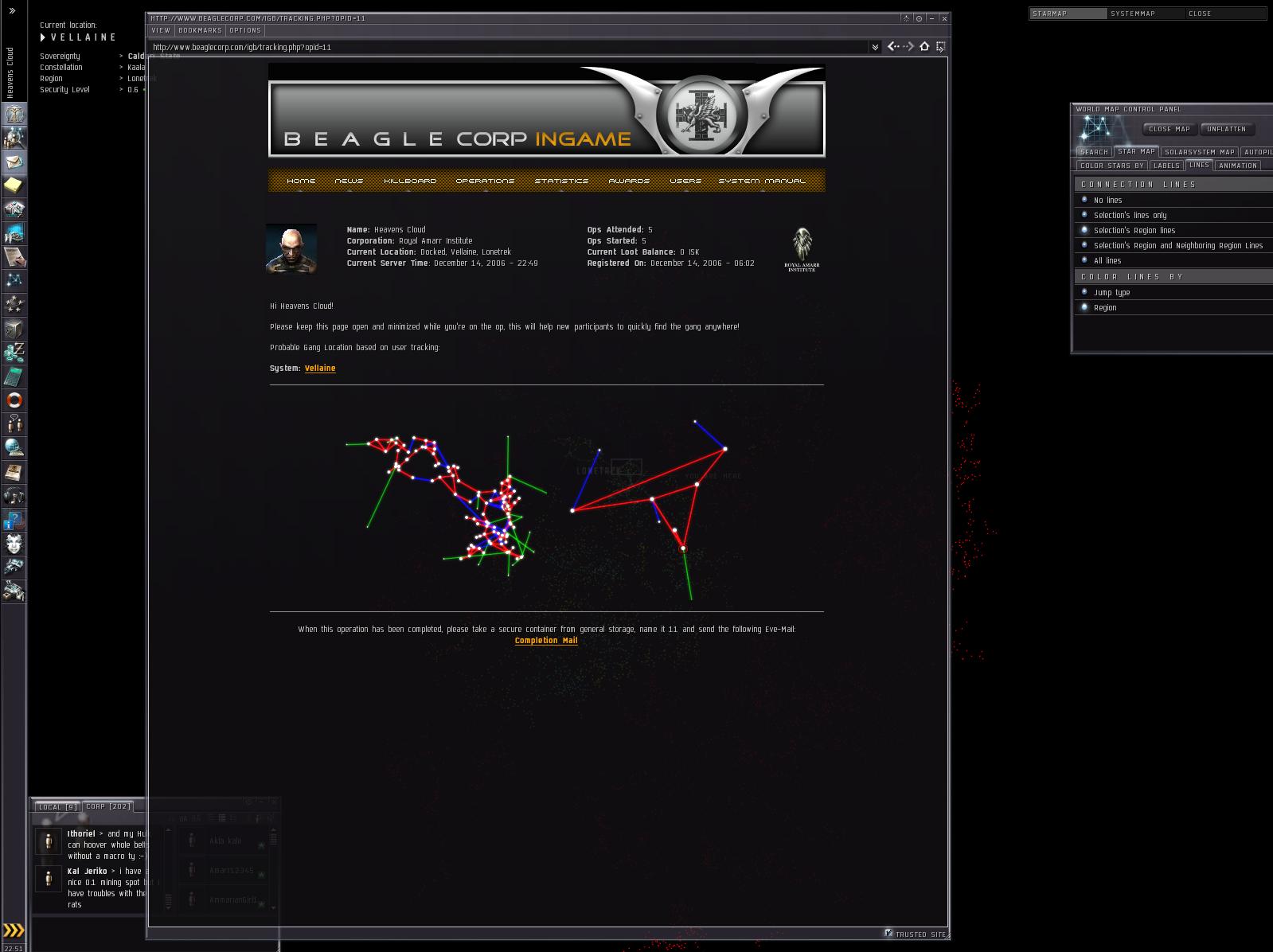
Task: Click the Heavens Cloud character portrait
Action: 291,249
